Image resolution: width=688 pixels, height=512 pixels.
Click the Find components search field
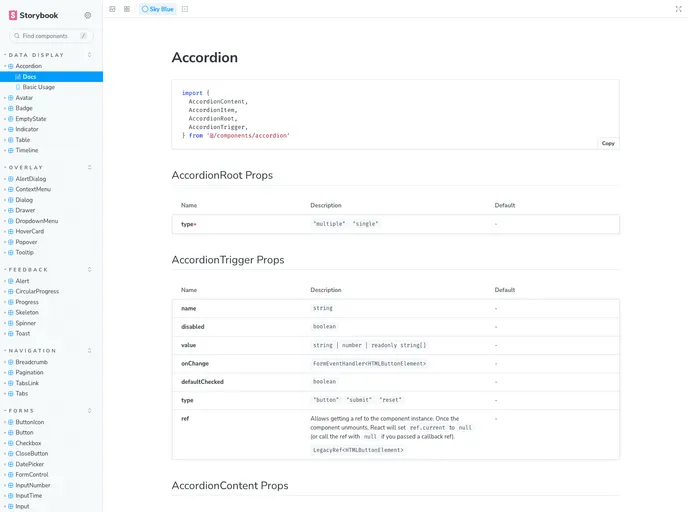(51, 36)
